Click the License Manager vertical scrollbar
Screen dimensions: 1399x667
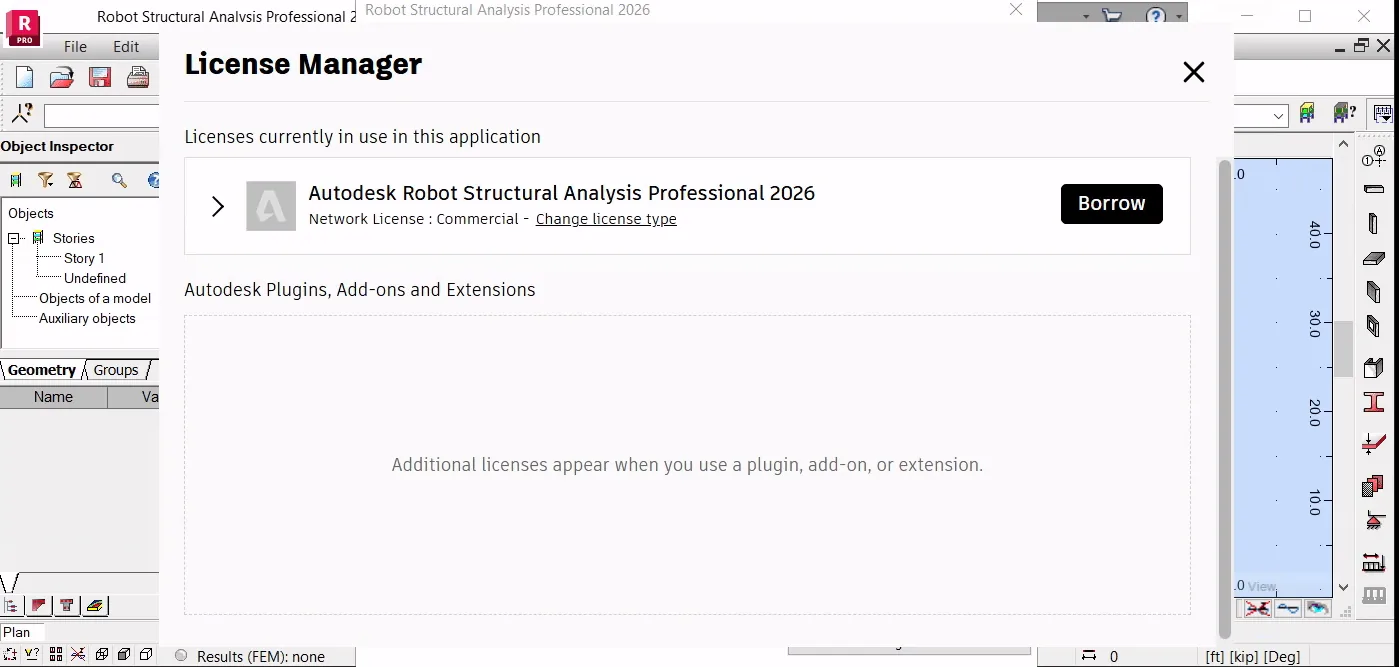click(x=1224, y=398)
